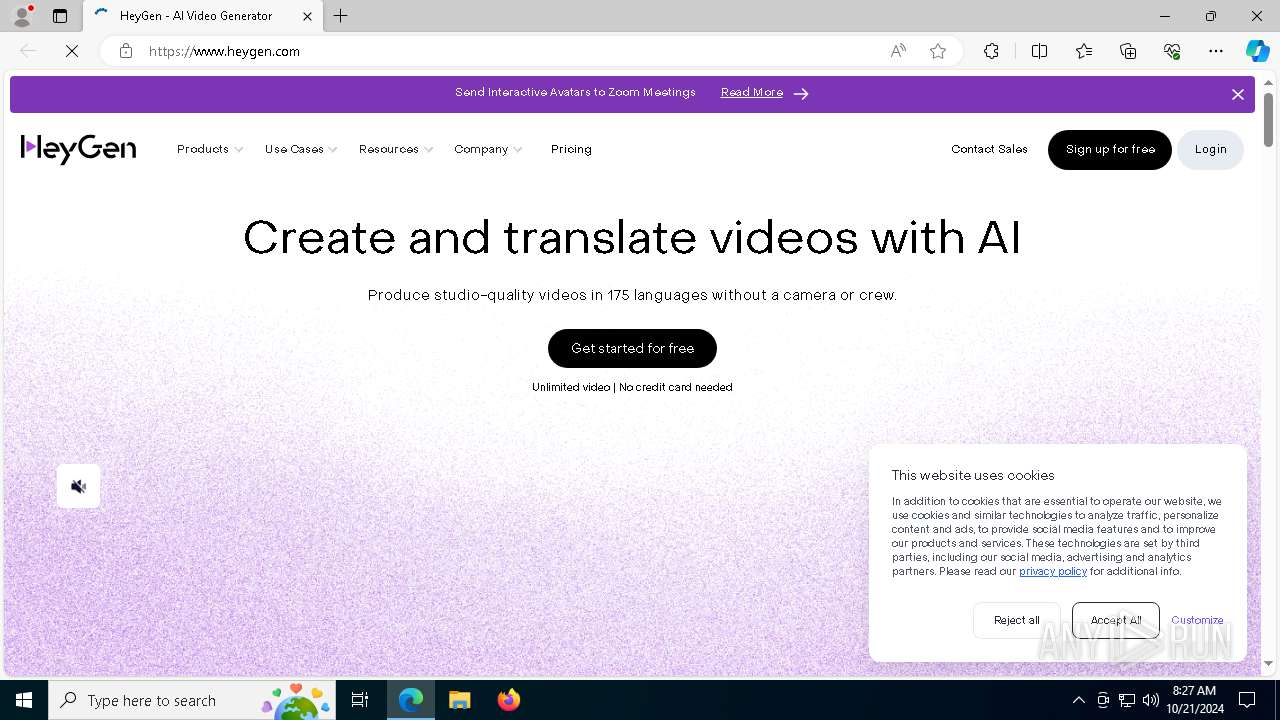This screenshot has width=1280, height=720.
Task: Click the Login button
Action: click(x=1210, y=150)
